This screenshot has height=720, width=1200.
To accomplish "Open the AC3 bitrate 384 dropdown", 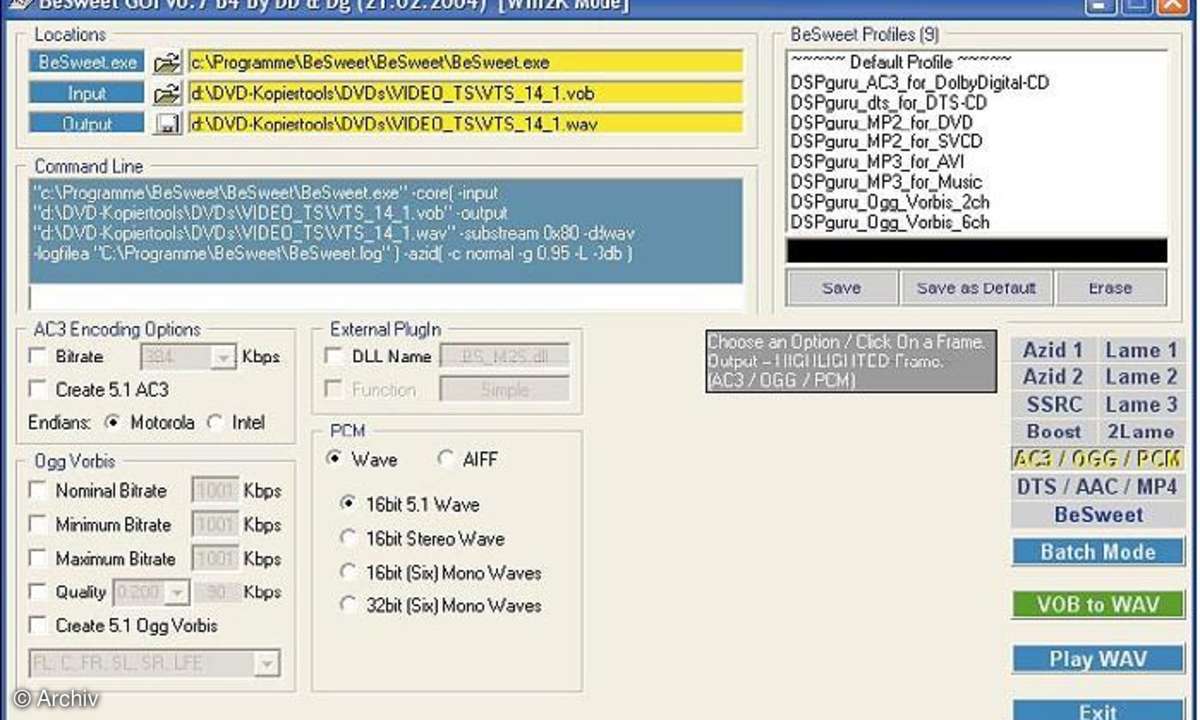I will click(223, 356).
